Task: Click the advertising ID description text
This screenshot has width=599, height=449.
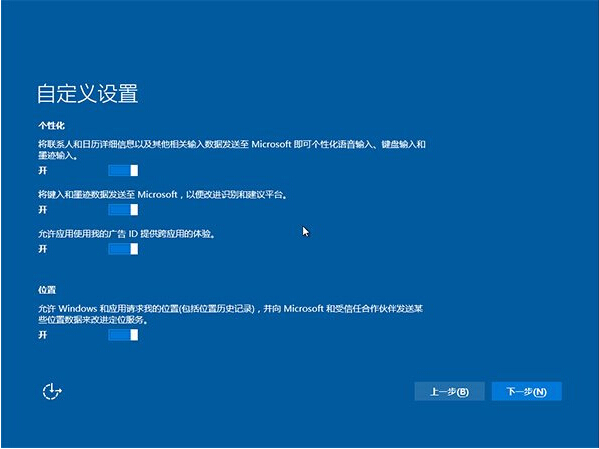Action: (126, 233)
